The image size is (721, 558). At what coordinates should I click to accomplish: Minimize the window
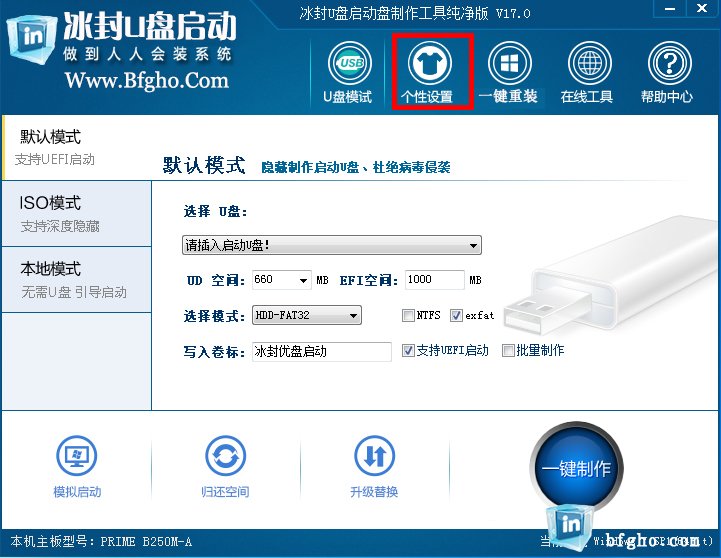[670, 8]
